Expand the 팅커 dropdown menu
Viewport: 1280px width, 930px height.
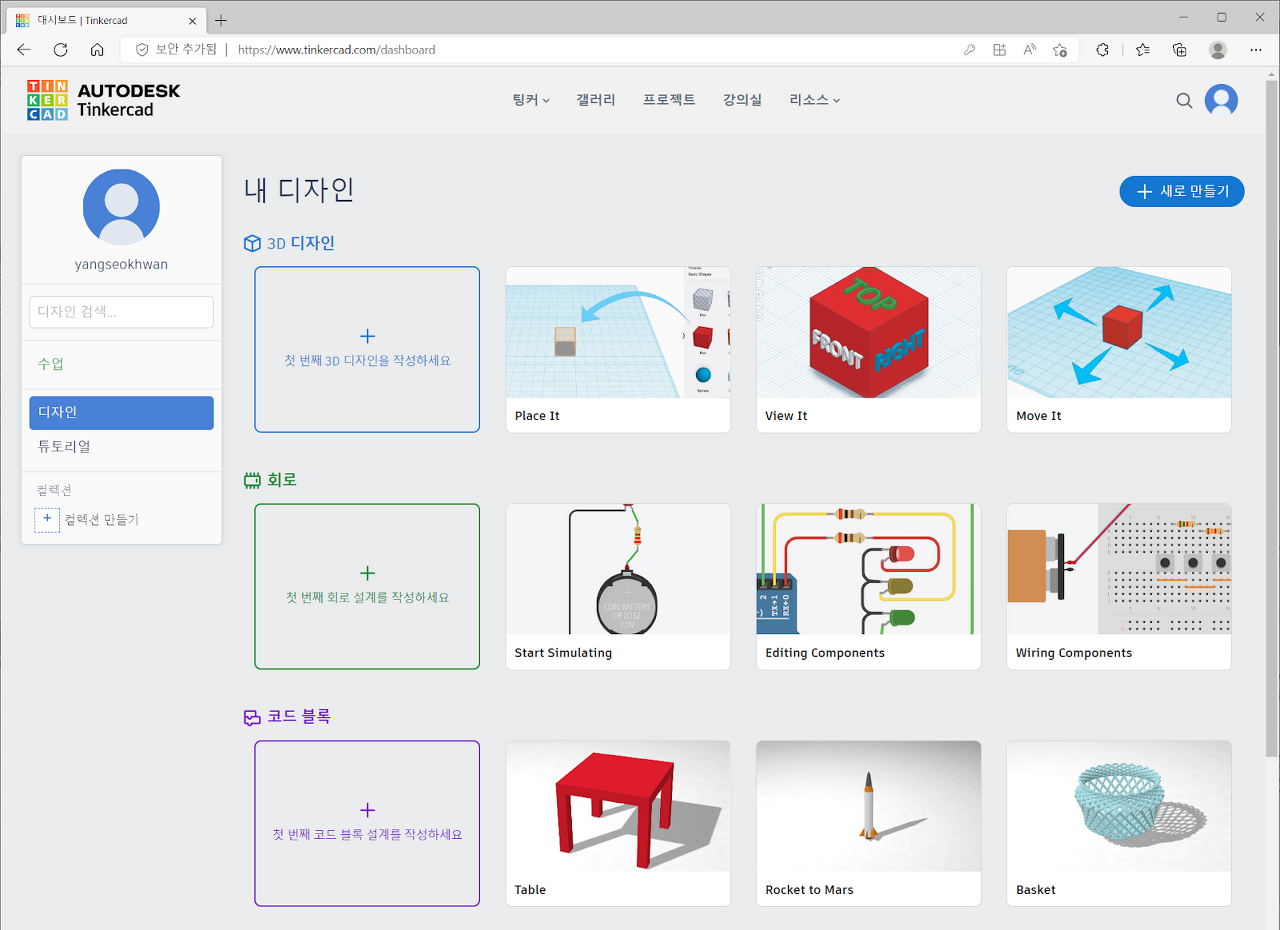click(531, 100)
